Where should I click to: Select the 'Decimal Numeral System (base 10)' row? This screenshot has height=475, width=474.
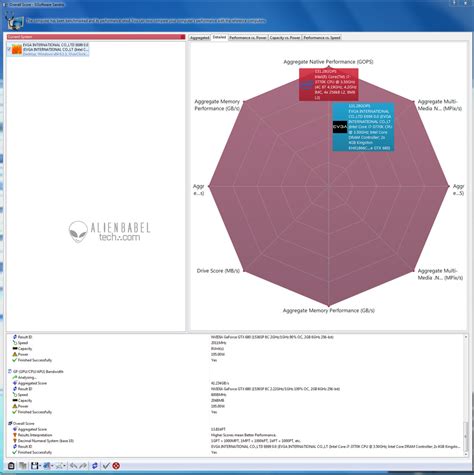(46, 441)
